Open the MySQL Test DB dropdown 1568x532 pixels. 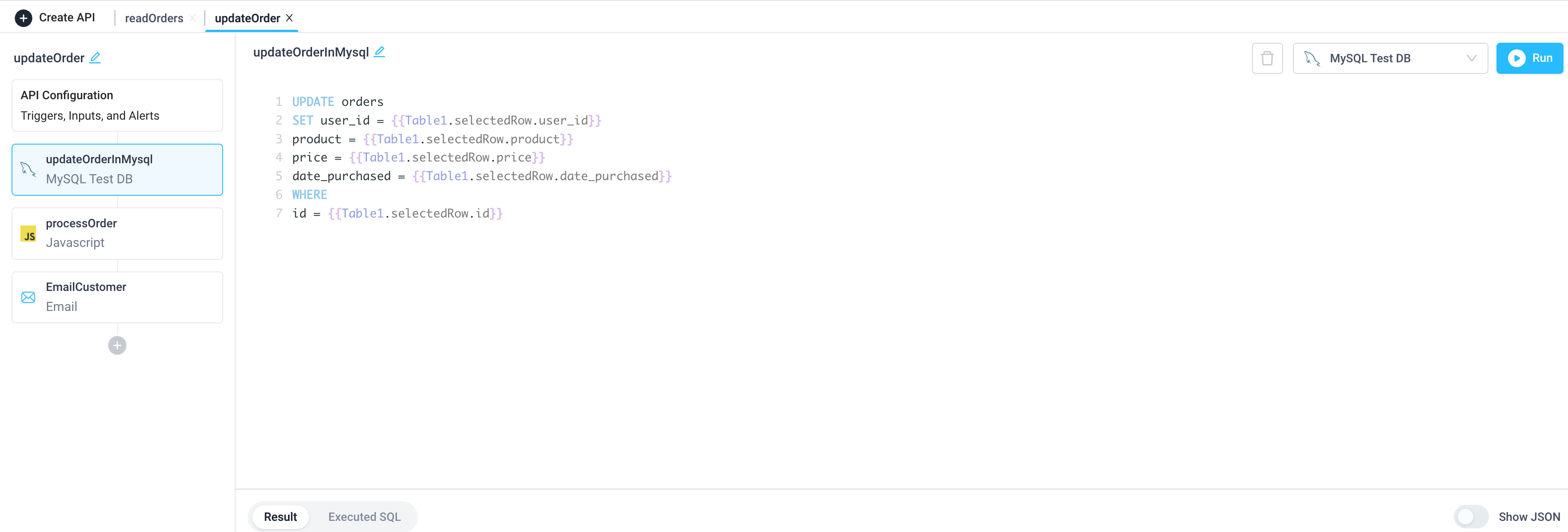[x=1391, y=58]
